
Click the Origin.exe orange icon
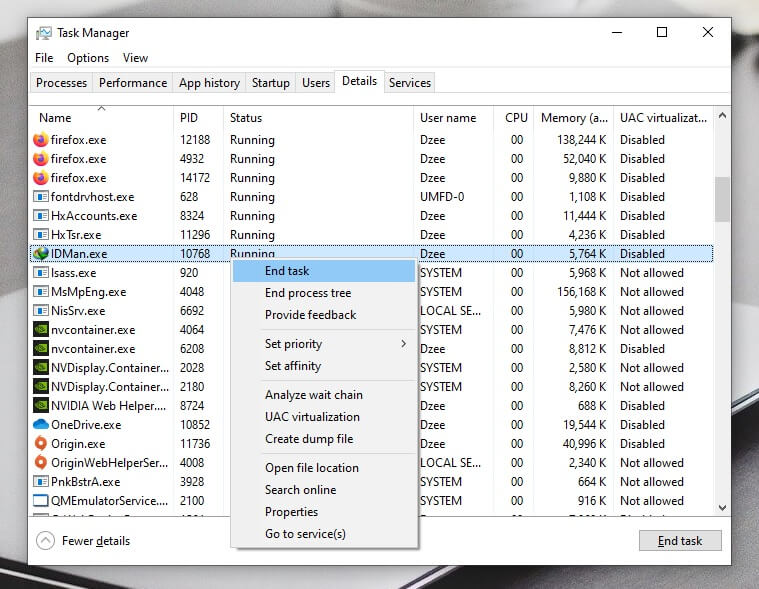click(41, 443)
